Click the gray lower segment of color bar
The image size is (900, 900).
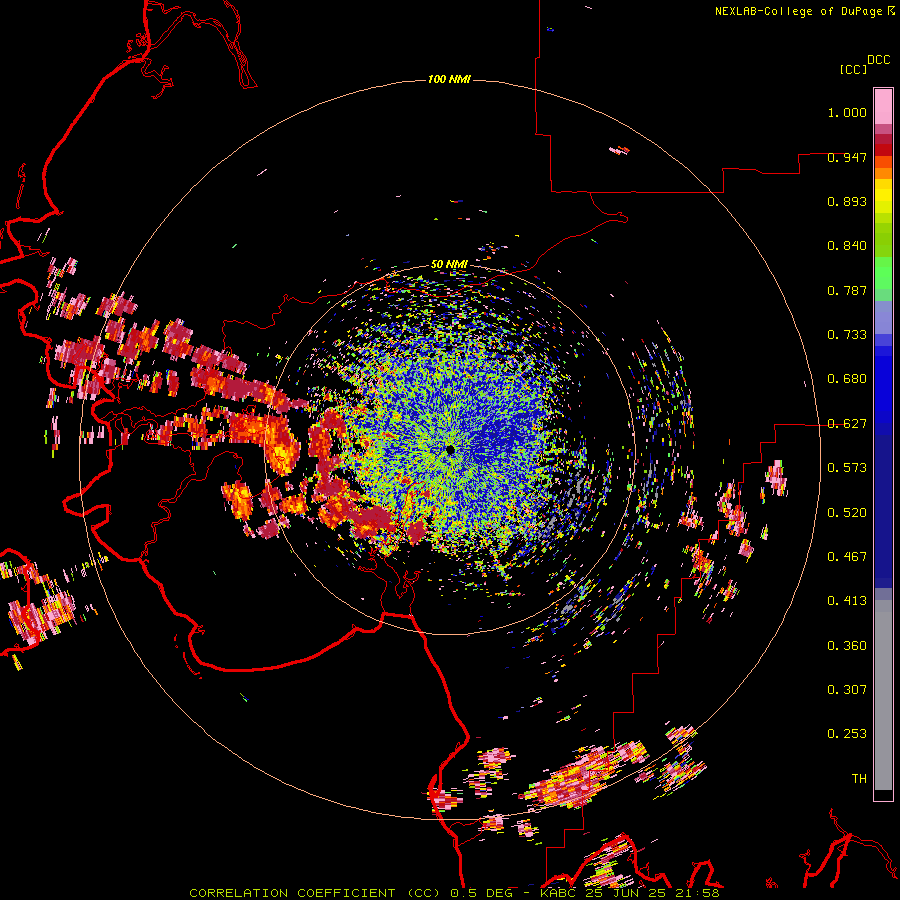883,695
